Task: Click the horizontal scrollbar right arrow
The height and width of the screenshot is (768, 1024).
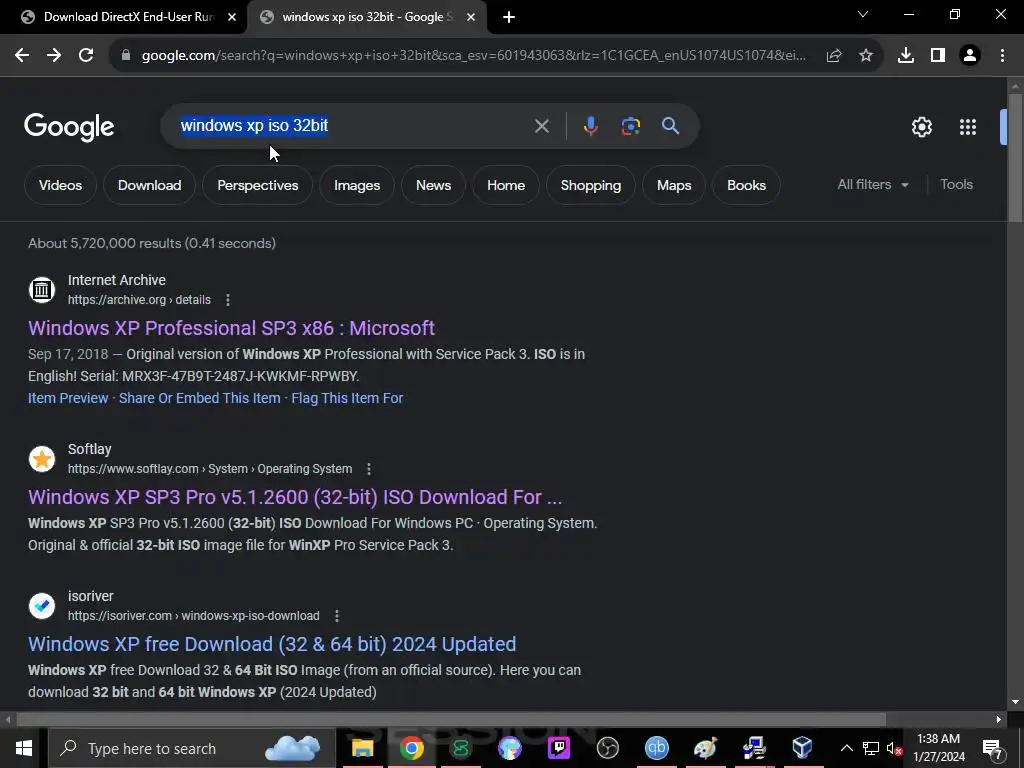Action: (999, 720)
